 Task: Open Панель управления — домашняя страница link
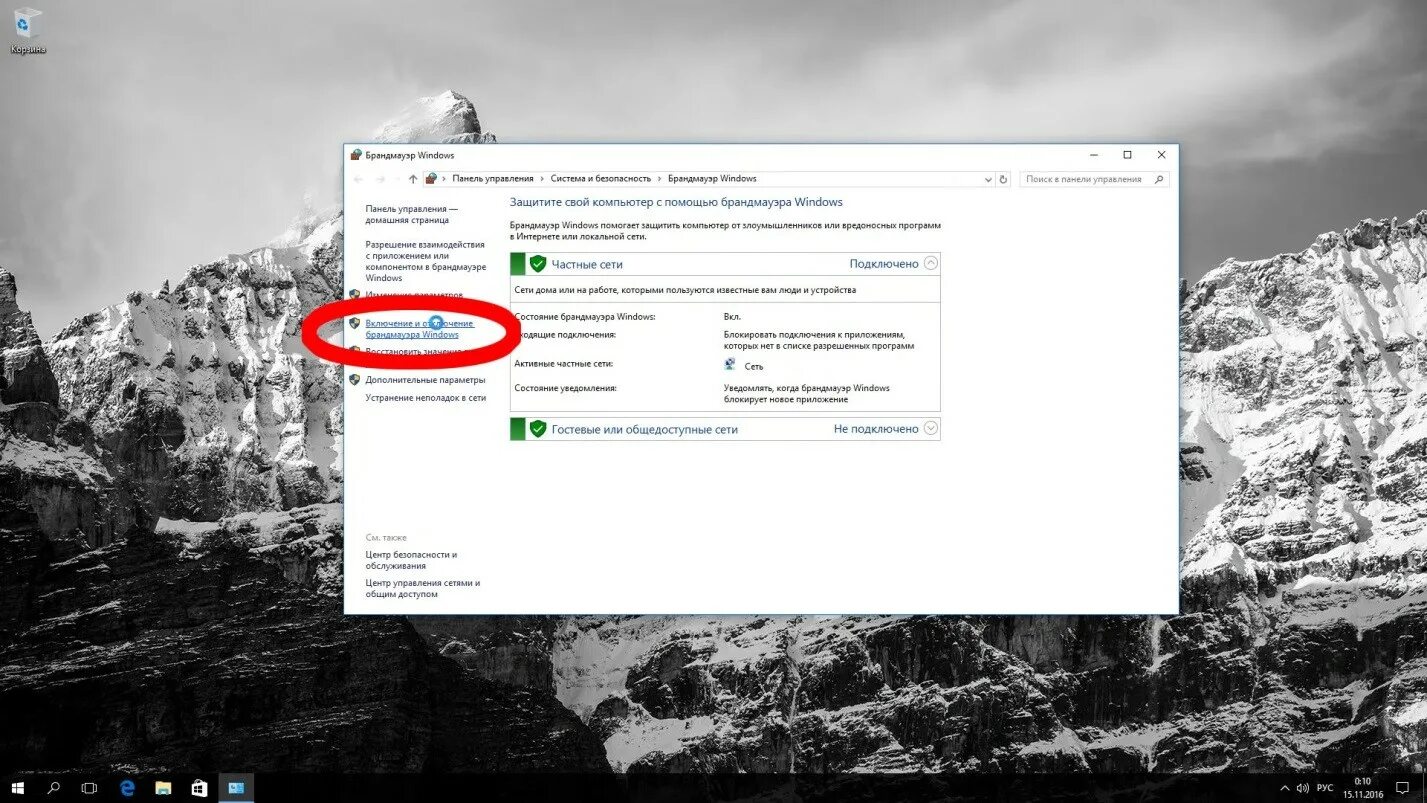coord(412,214)
